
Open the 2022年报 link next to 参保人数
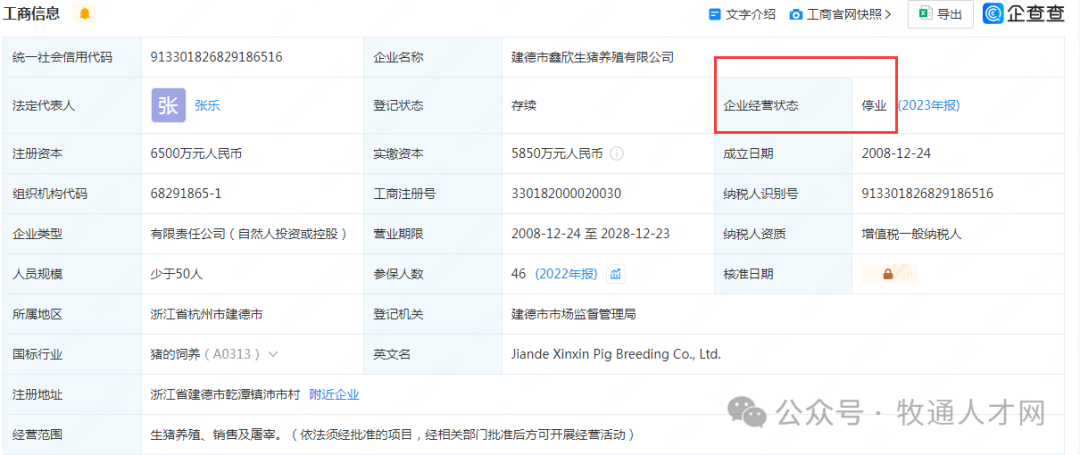566,274
